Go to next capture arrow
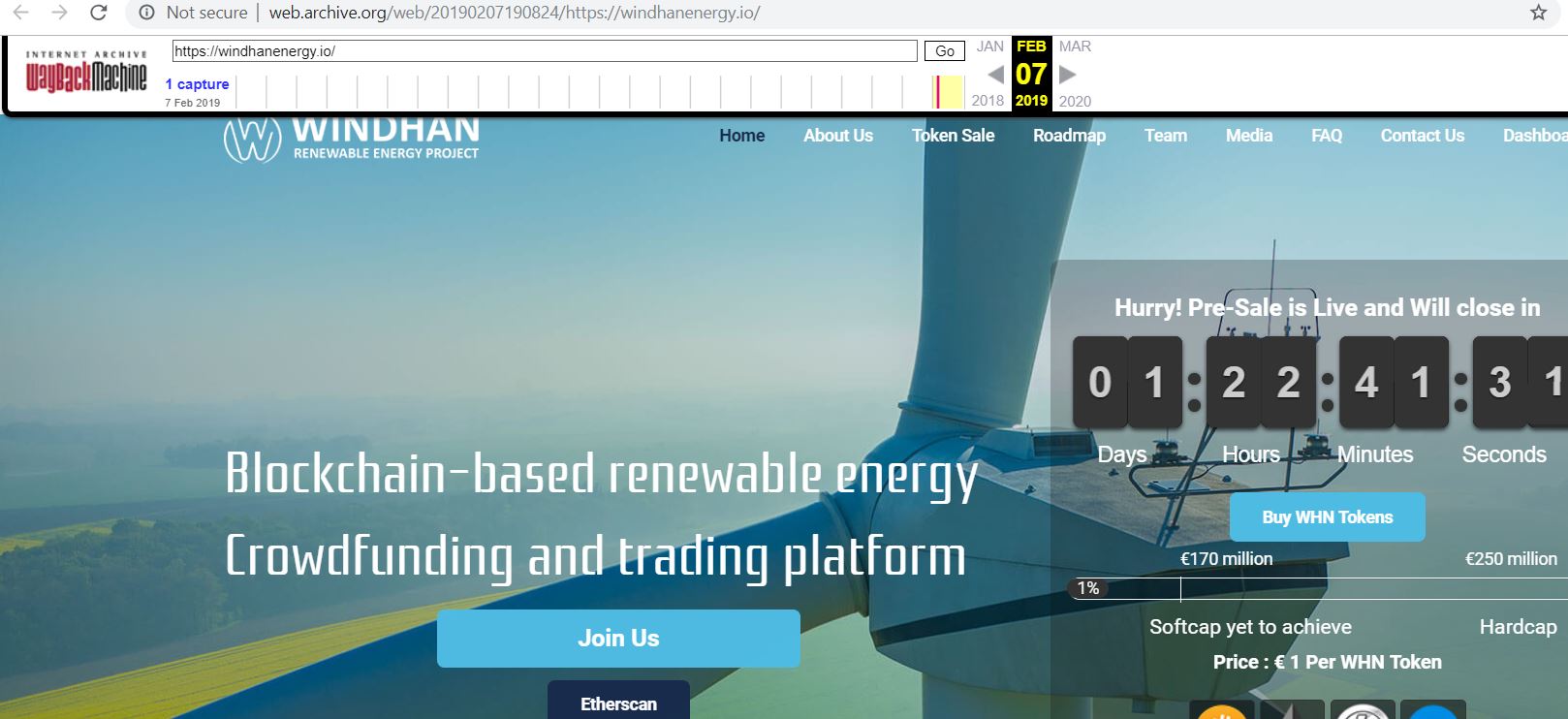1568x719 pixels. click(x=1068, y=75)
